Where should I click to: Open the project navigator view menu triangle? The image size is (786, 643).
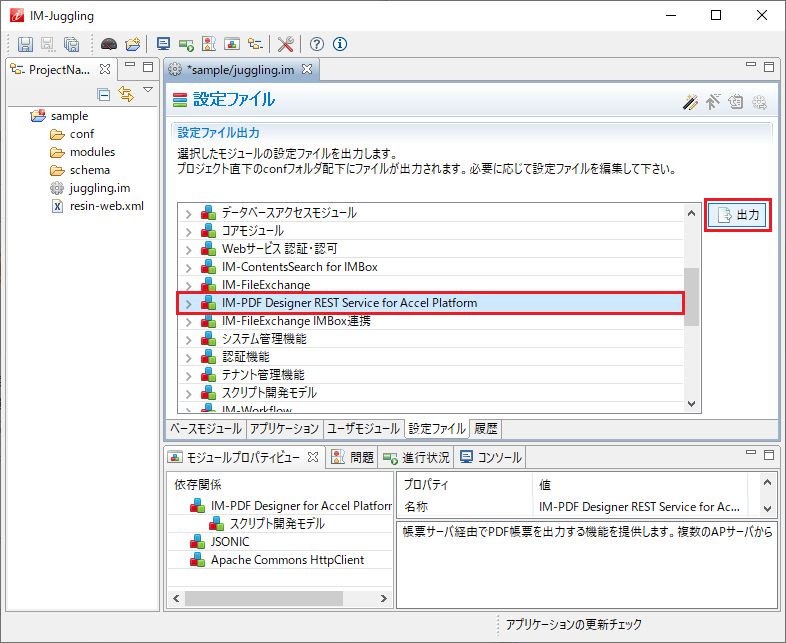[148, 90]
